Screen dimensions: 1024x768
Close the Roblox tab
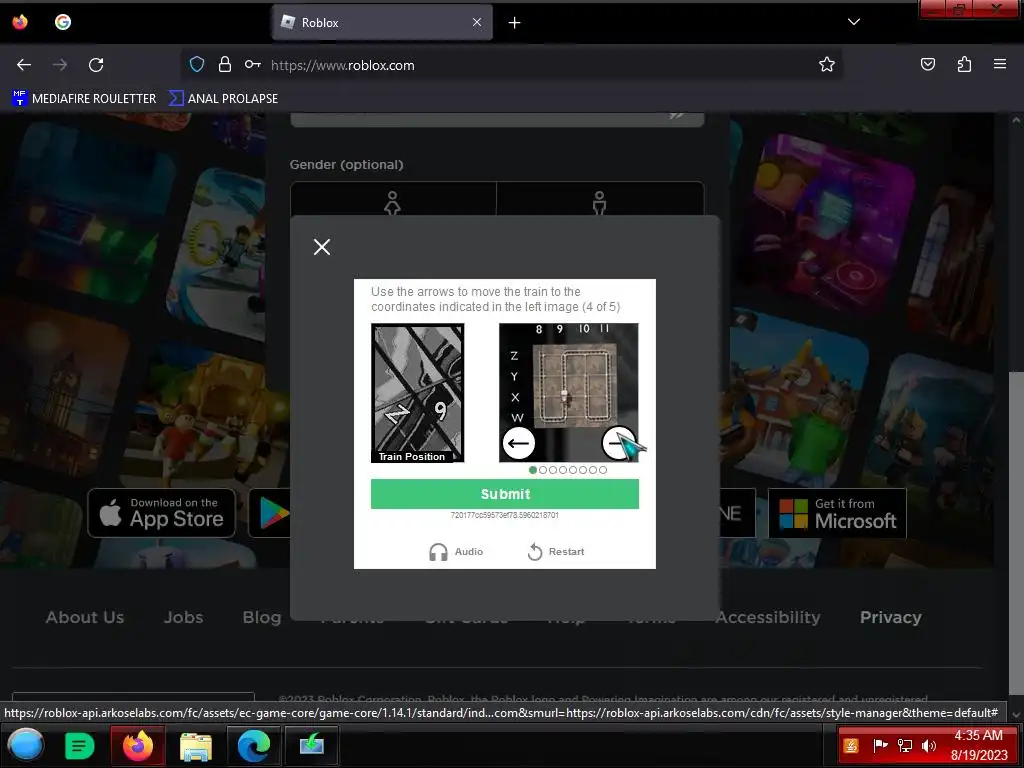477,22
